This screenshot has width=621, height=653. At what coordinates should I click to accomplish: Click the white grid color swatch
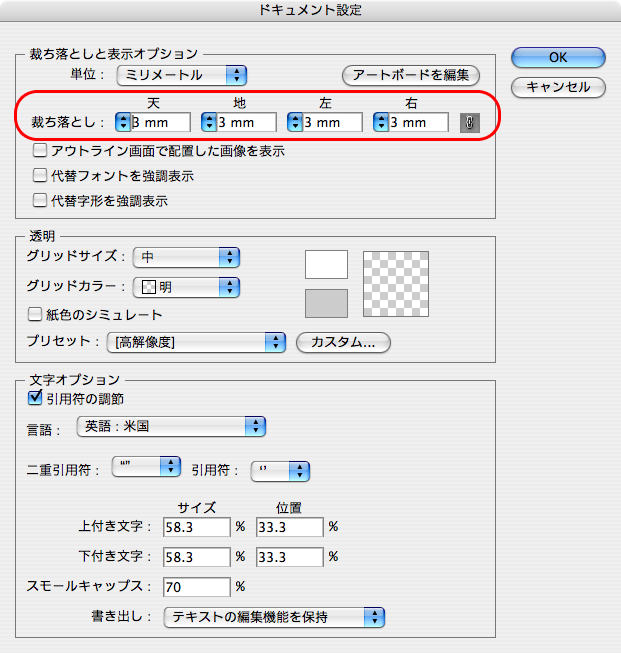pyautogui.click(x=327, y=264)
